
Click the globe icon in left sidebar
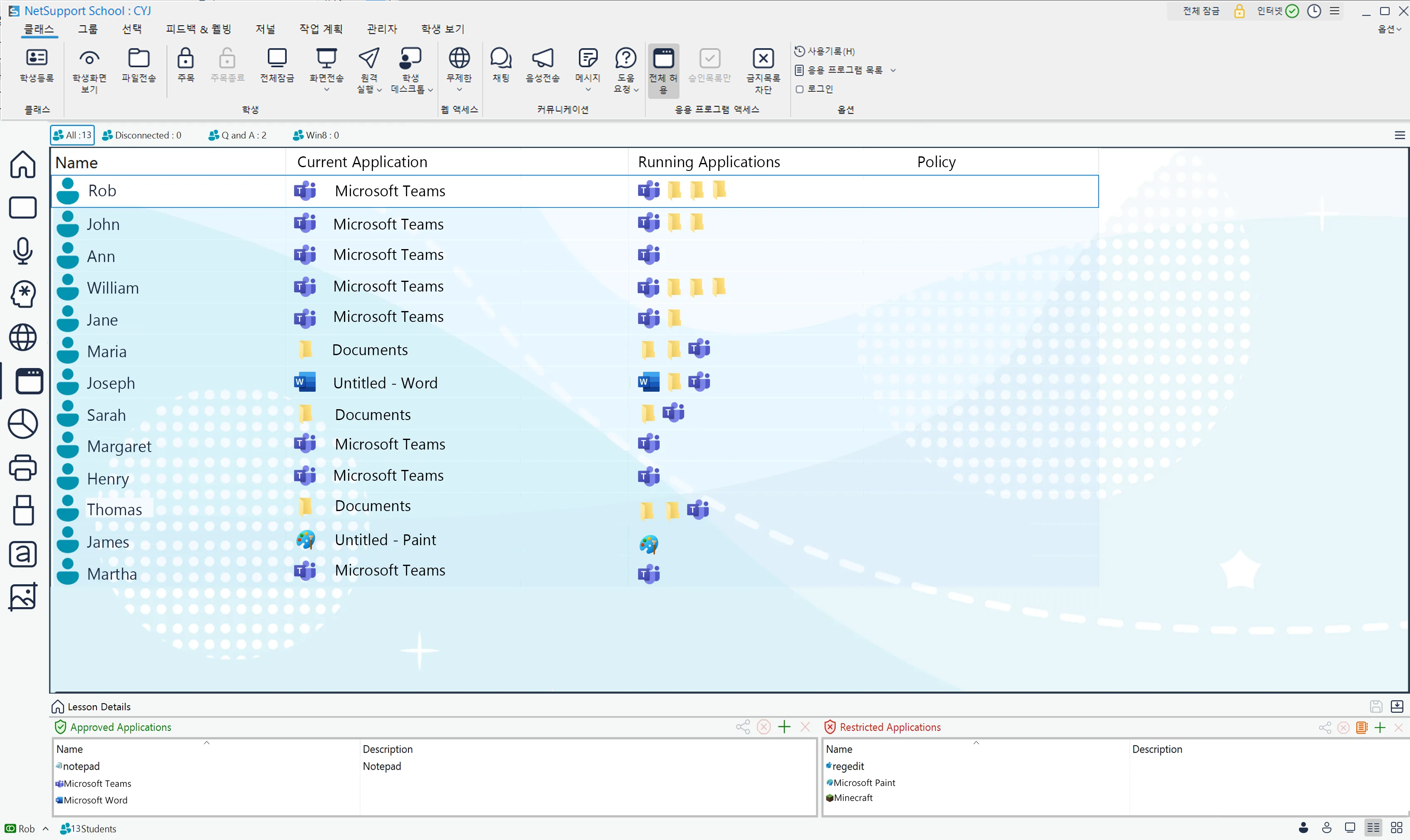coord(22,337)
